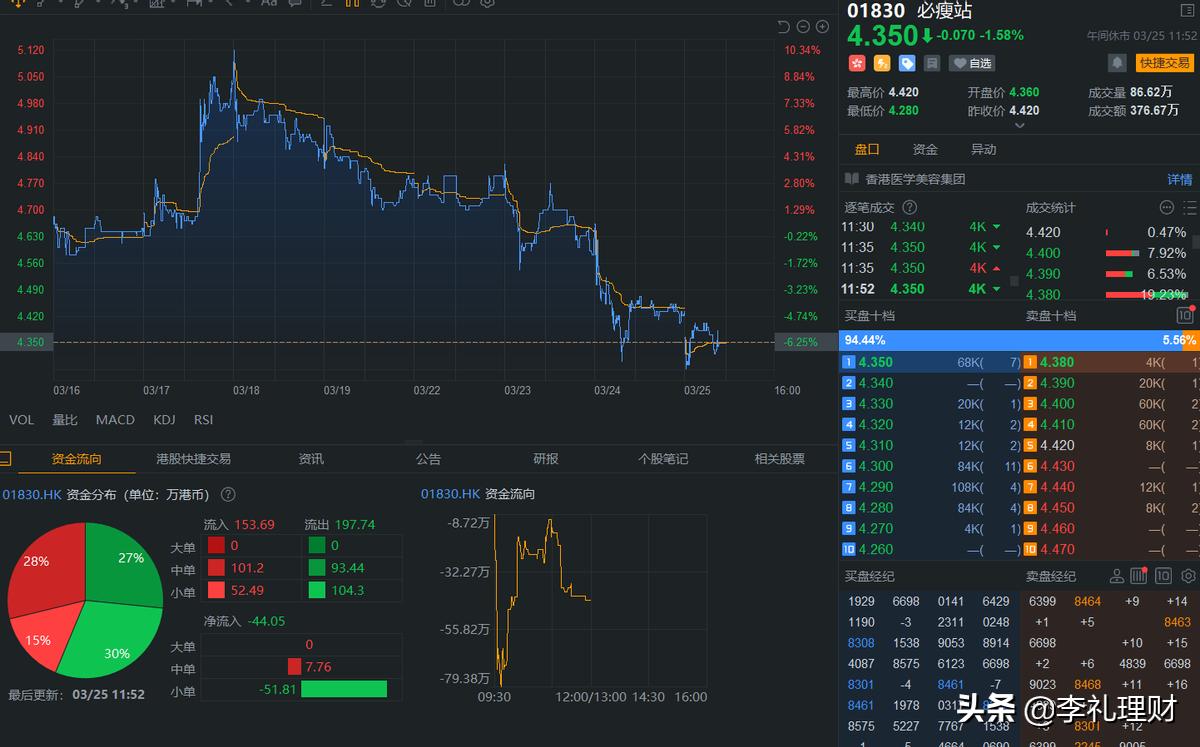1200x747 pixels.
Task: Click the 快捷交易 orange button
Action: pos(1163,63)
